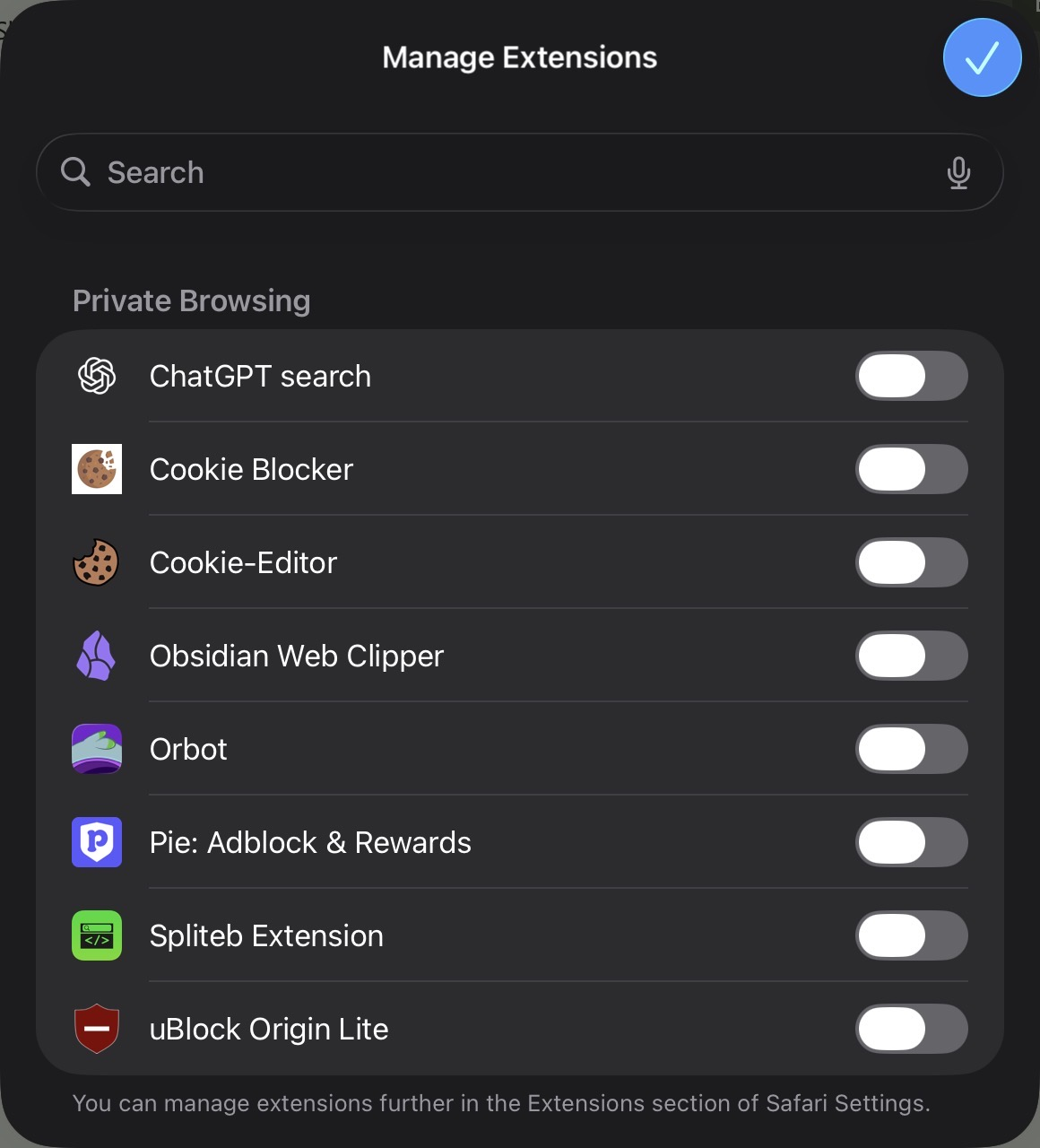Image resolution: width=1040 pixels, height=1148 pixels.
Task: Toggle the Cookie Blocker switch
Action: (x=911, y=469)
